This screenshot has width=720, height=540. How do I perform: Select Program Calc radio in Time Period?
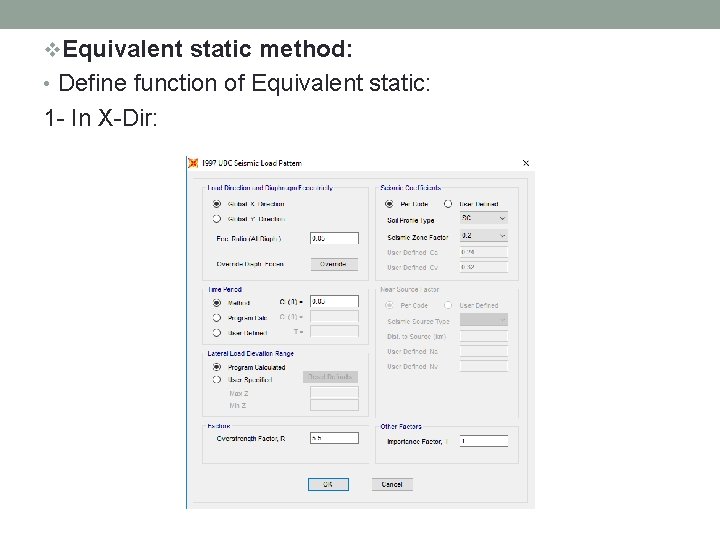pos(217,318)
